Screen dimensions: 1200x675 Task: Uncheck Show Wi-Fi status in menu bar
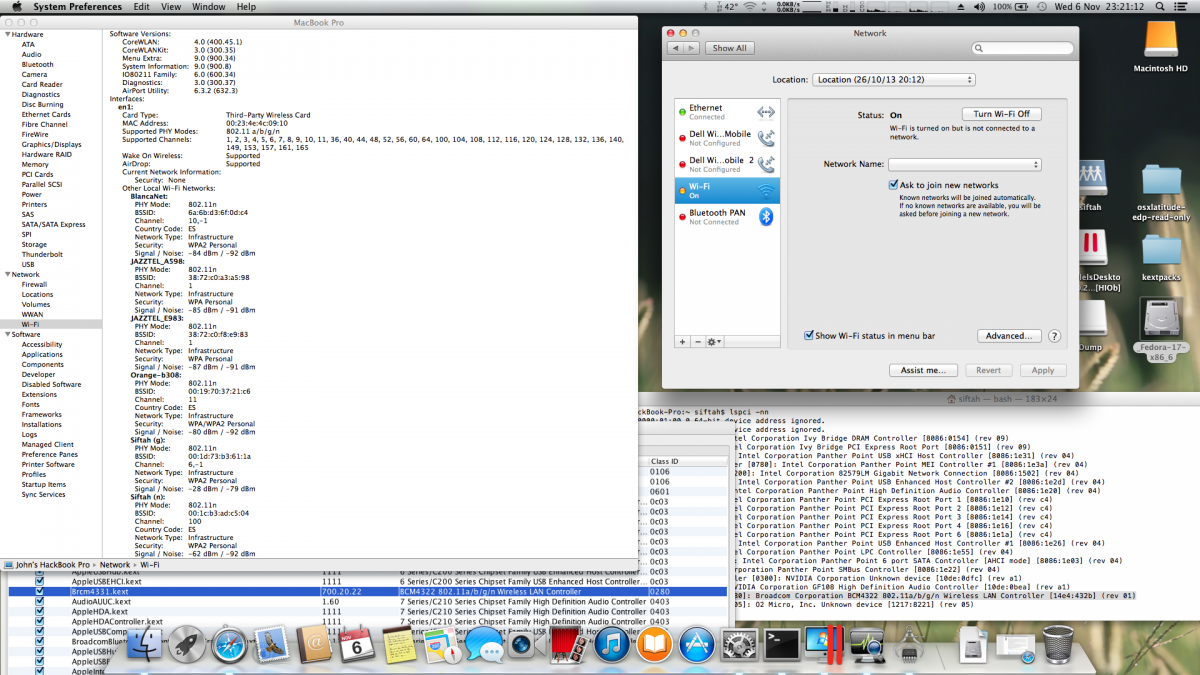pos(809,336)
